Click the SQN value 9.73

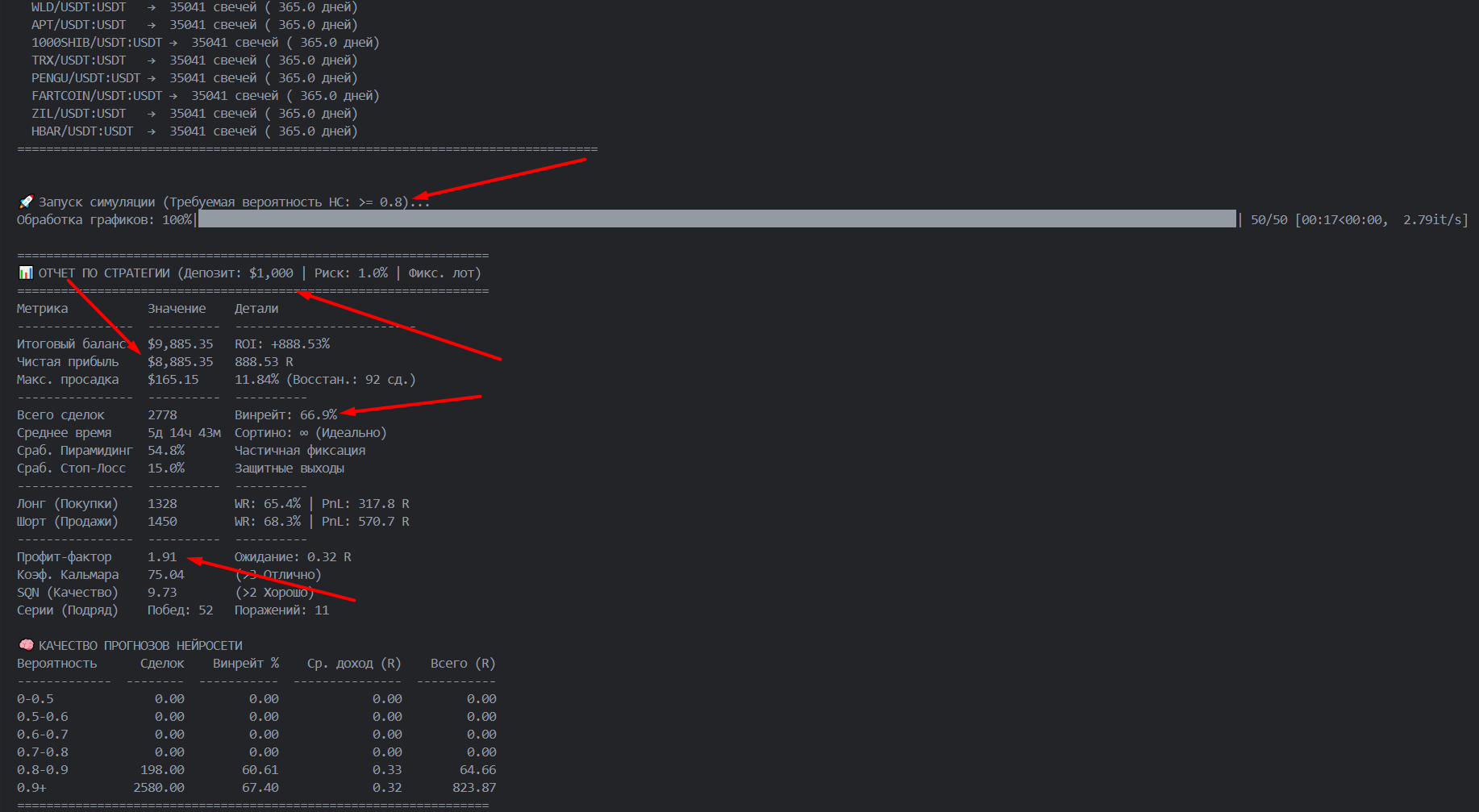pyautogui.click(x=162, y=593)
